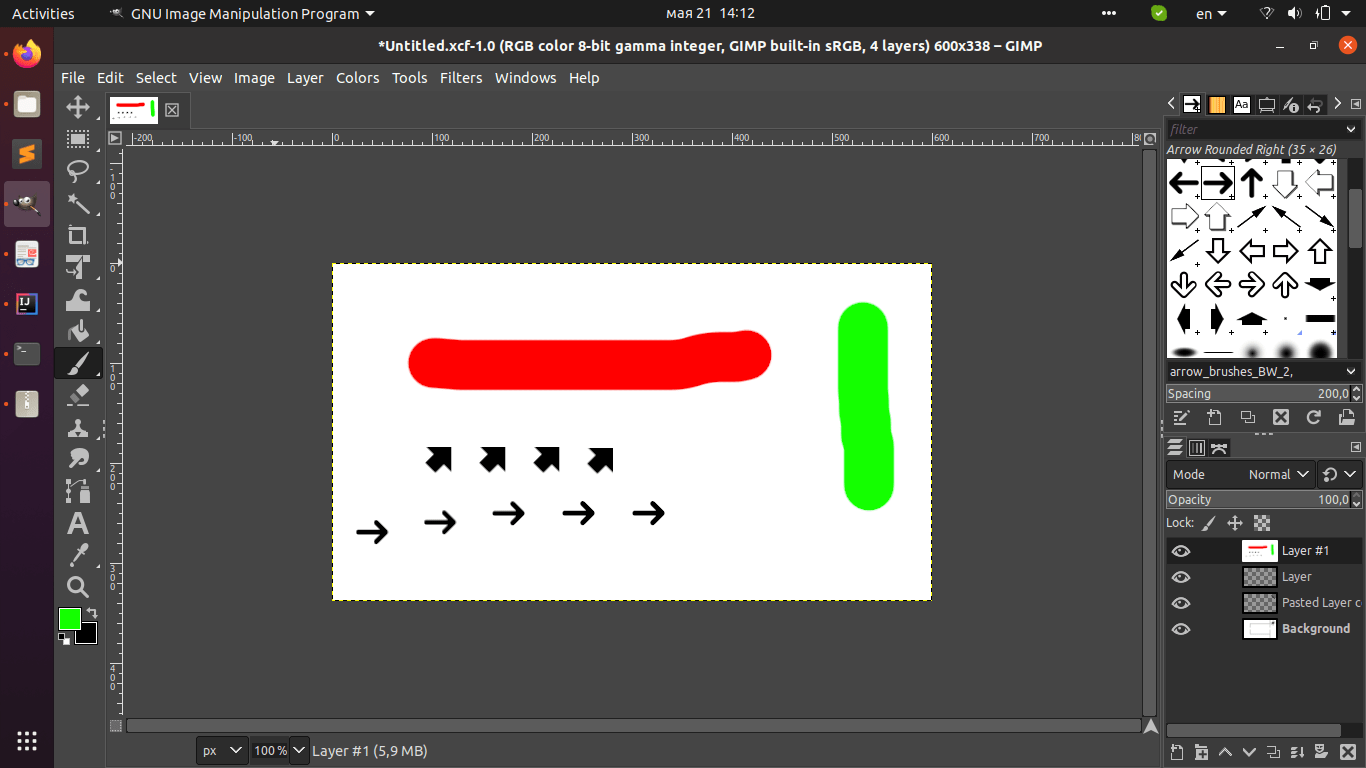This screenshot has height=768, width=1366.
Task: Activate the Zoom tool
Action: pyautogui.click(x=78, y=587)
